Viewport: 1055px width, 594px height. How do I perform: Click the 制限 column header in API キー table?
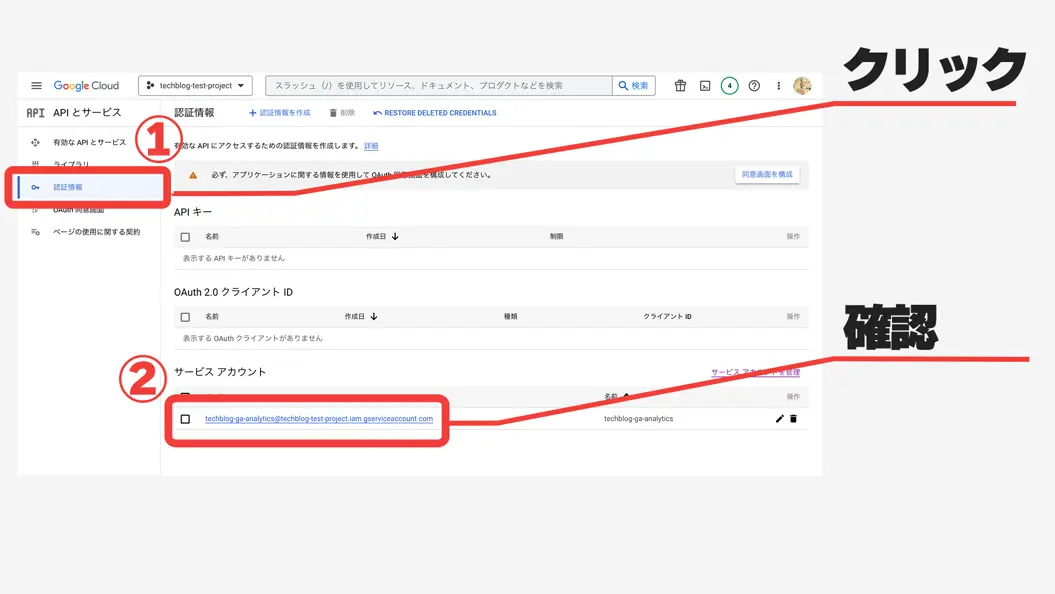point(556,236)
